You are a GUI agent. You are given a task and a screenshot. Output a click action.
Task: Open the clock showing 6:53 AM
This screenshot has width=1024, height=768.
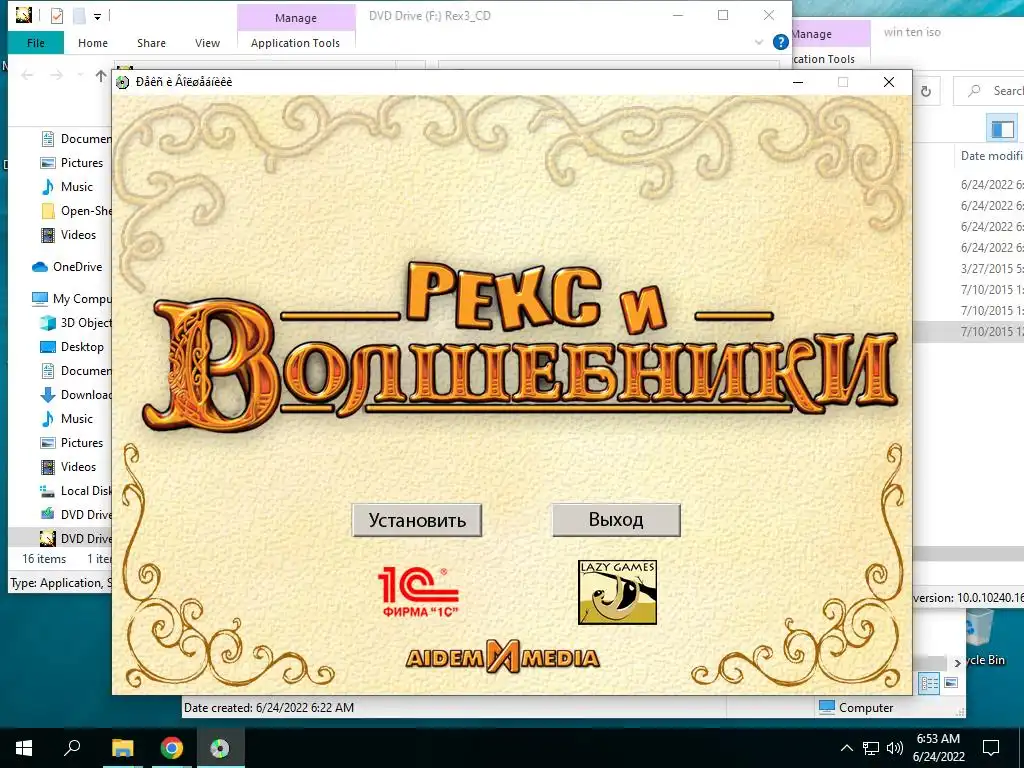pos(939,748)
